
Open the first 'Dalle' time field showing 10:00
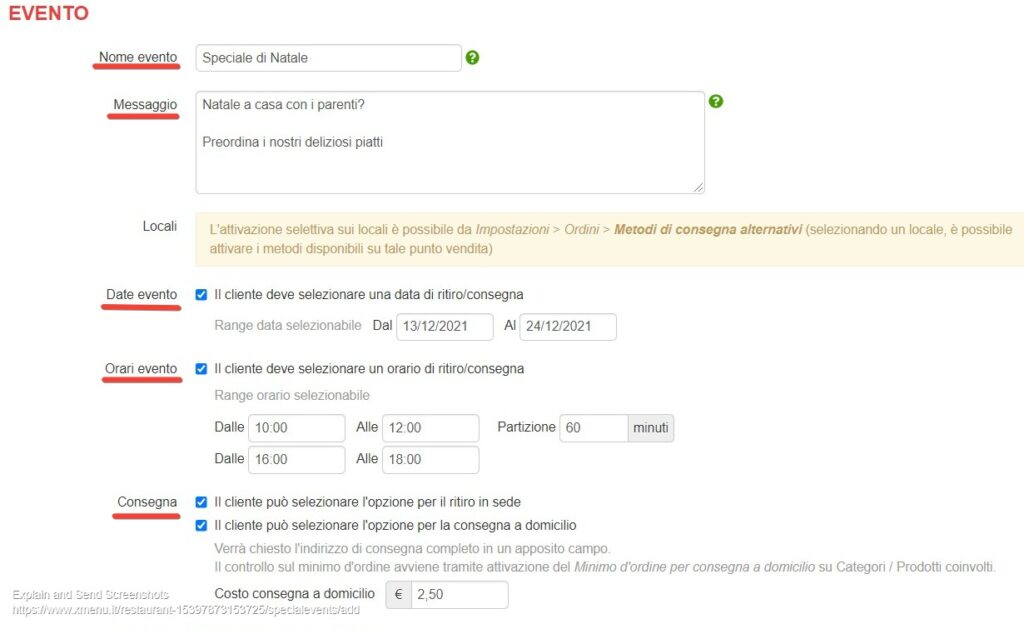(x=296, y=428)
